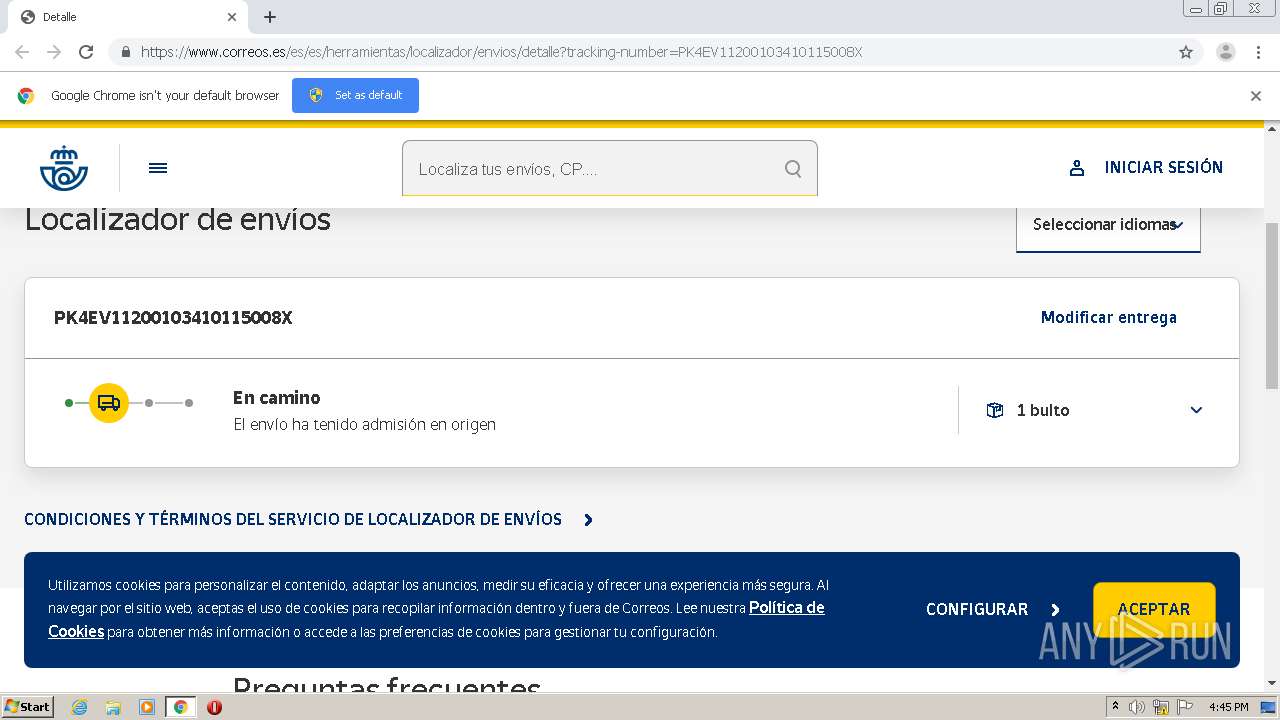Open the Windows Start menu
1280x720 pixels.
27,707
